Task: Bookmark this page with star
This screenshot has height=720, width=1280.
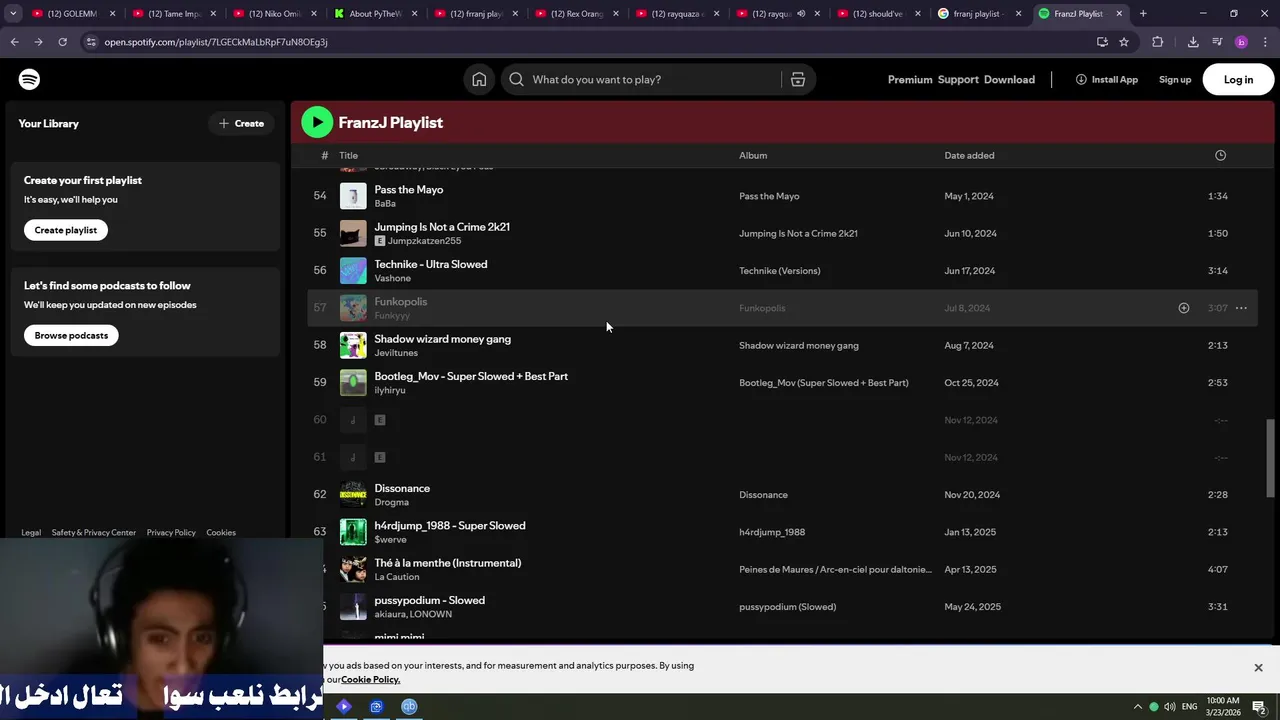Action: click(x=1124, y=42)
